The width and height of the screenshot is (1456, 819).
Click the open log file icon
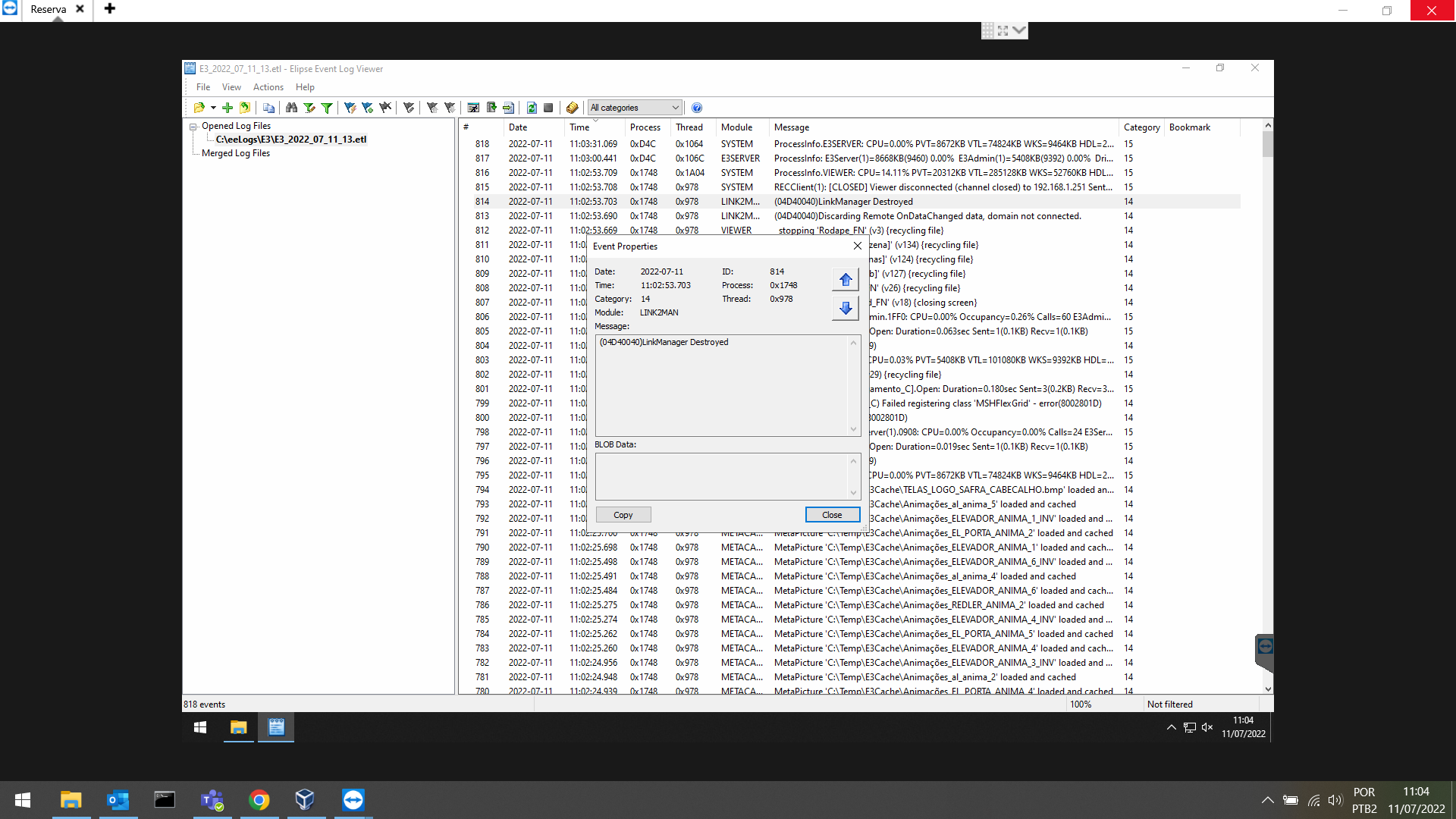click(199, 108)
